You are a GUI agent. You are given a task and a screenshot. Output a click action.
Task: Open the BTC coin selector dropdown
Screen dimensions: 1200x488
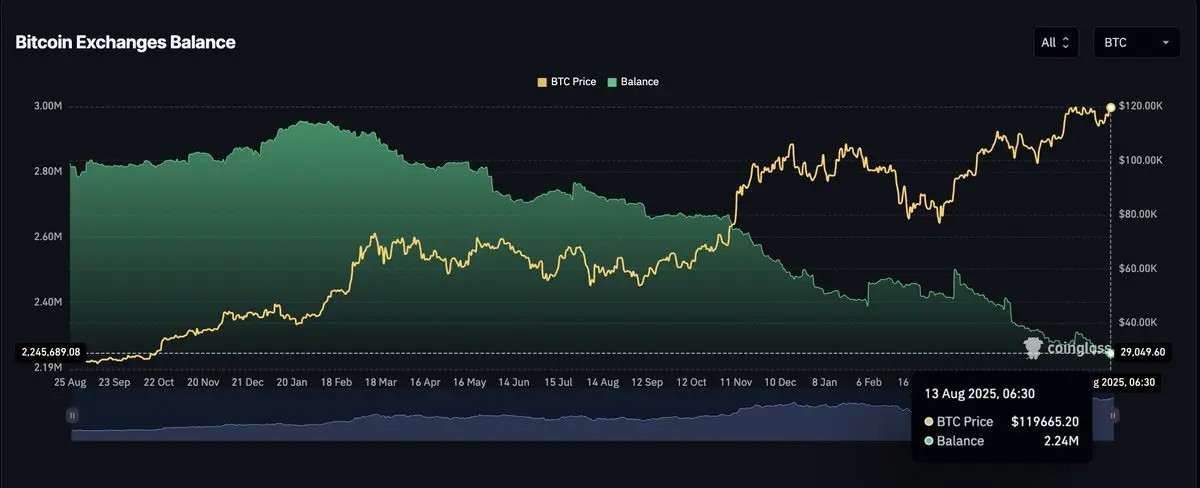(x=1136, y=43)
